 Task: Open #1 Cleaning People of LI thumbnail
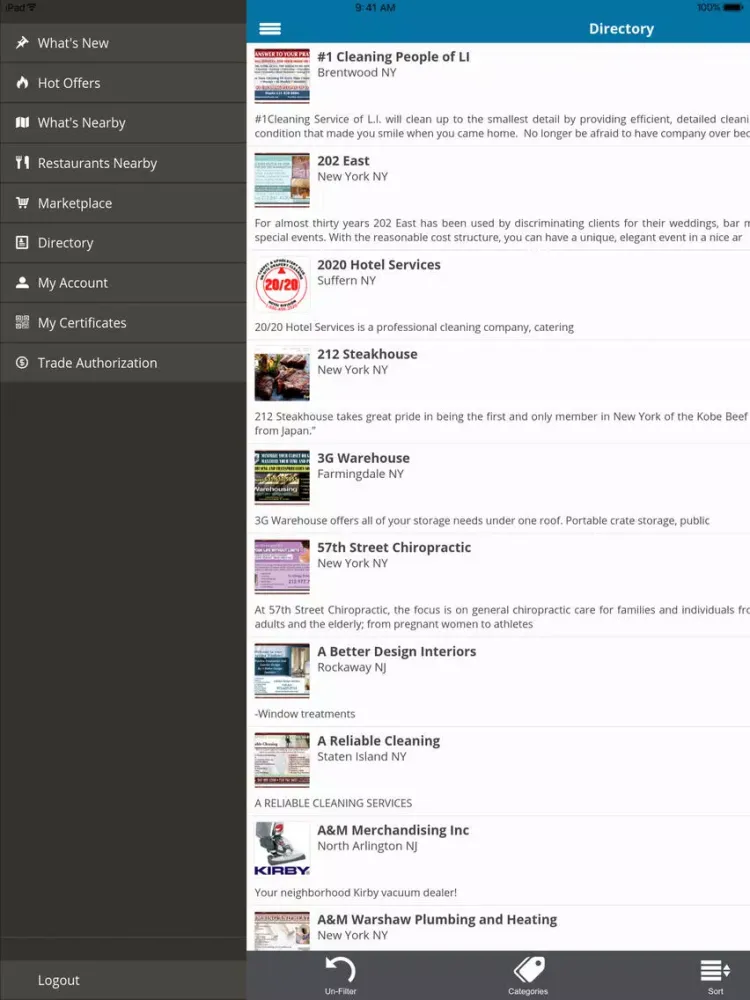282,76
